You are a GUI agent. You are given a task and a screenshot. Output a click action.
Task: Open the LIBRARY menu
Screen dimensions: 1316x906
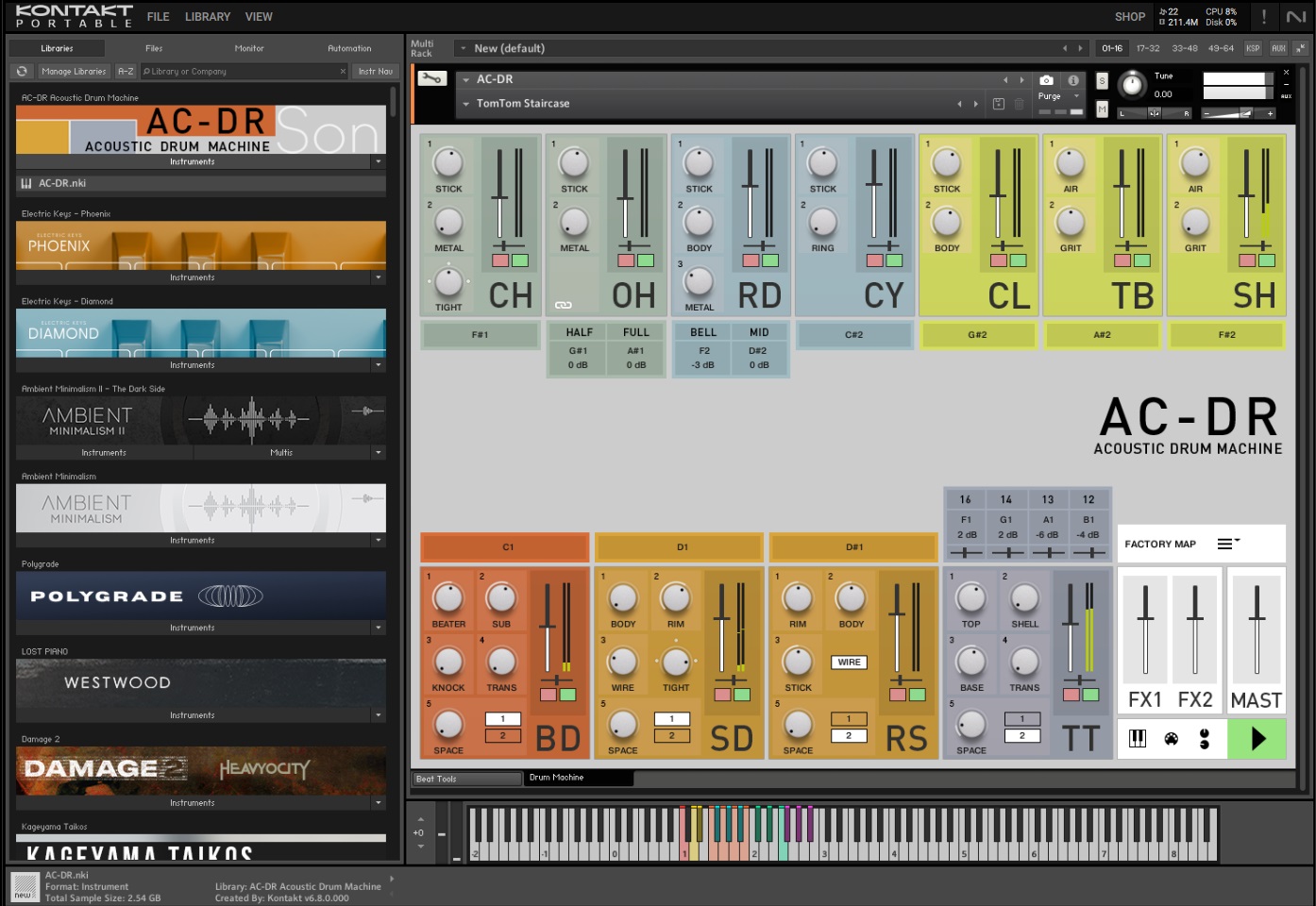208,17
